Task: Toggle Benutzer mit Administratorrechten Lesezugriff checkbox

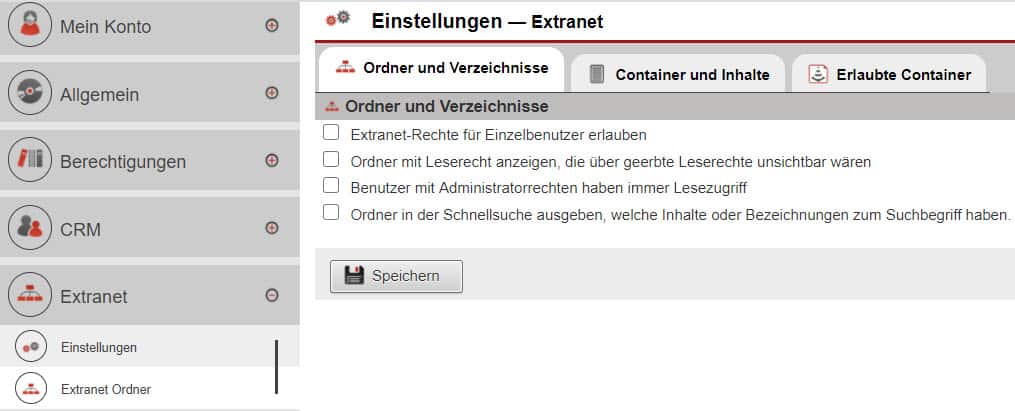Action: [x=331, y=186]
